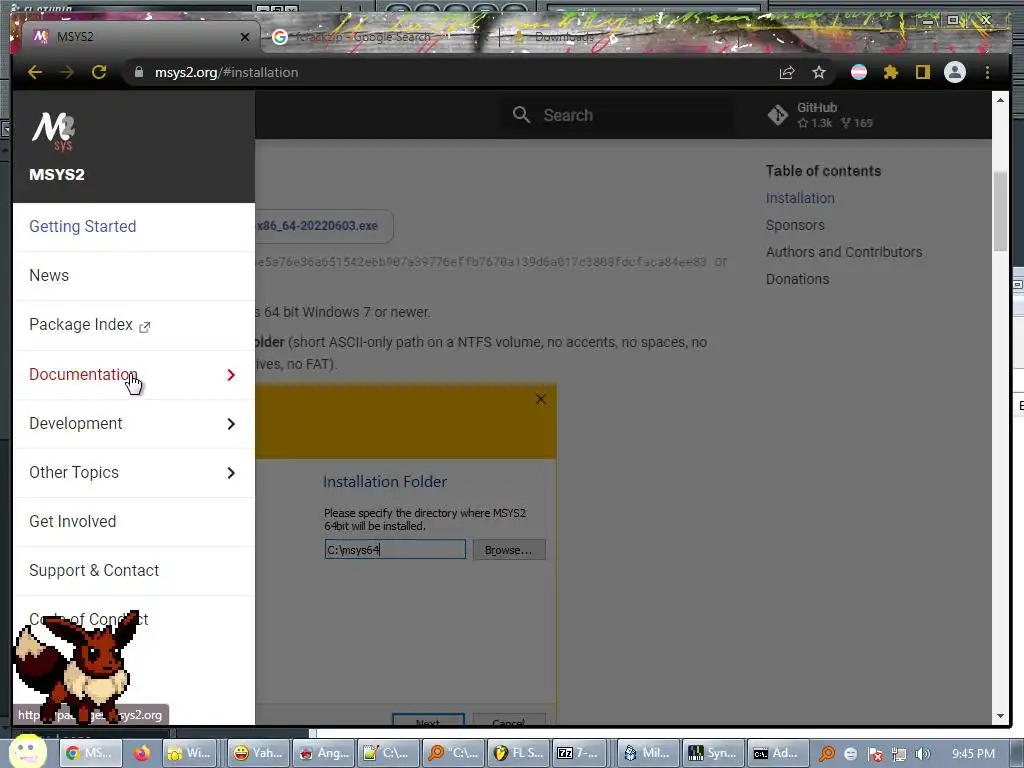Viewport: 1024px width, 768px height.
Task: Go back using browser back arrow
Action: pyautogui.click(x=35, y=72)
